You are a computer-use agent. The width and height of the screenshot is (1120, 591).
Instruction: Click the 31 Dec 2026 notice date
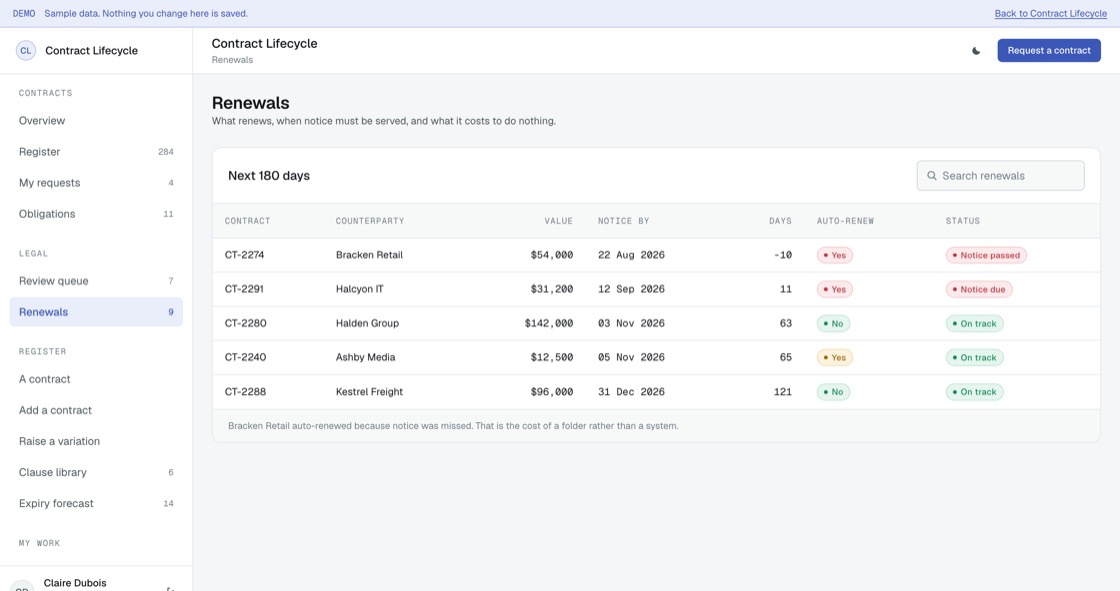(x=631, y=392)
